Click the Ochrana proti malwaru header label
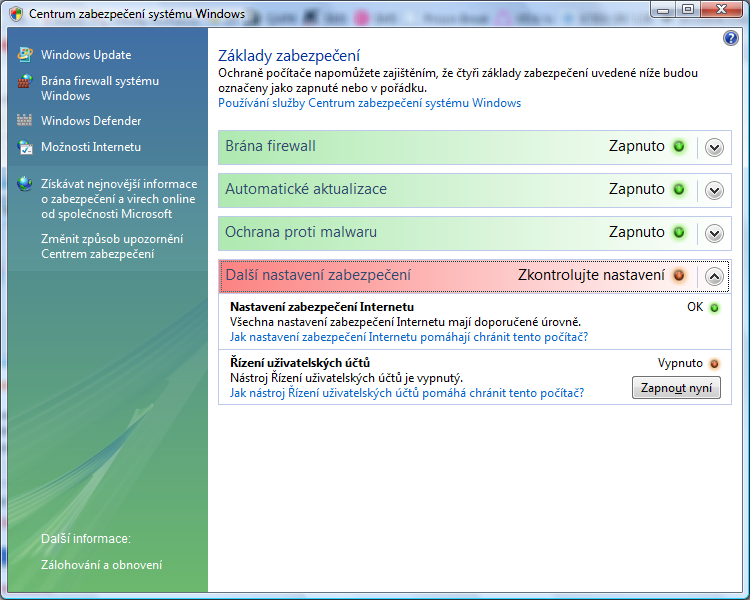 301,232
